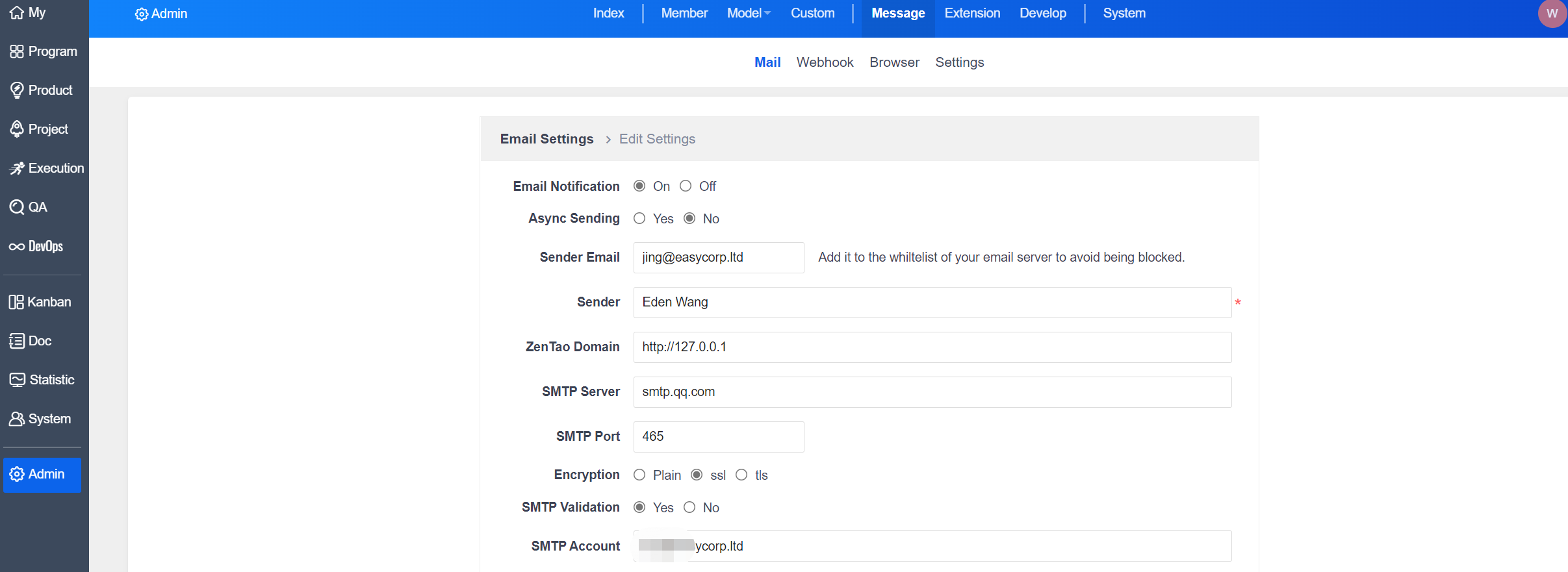Open the QA sidebar icon
Image resolution: width=1568 pixels, height=572 pixels.
[17, 207]
